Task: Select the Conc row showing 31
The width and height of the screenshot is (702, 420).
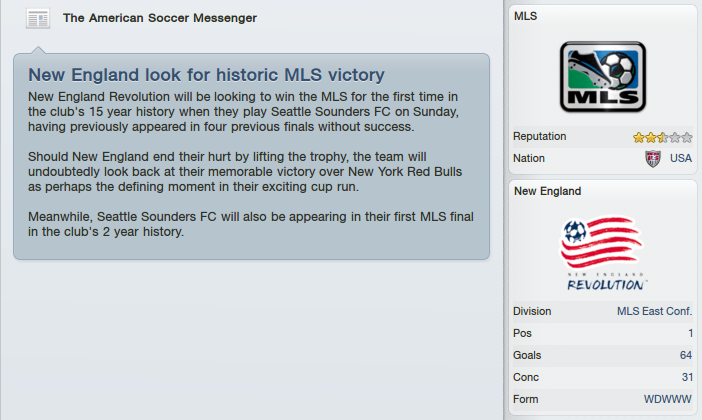Action: [602, 377]
